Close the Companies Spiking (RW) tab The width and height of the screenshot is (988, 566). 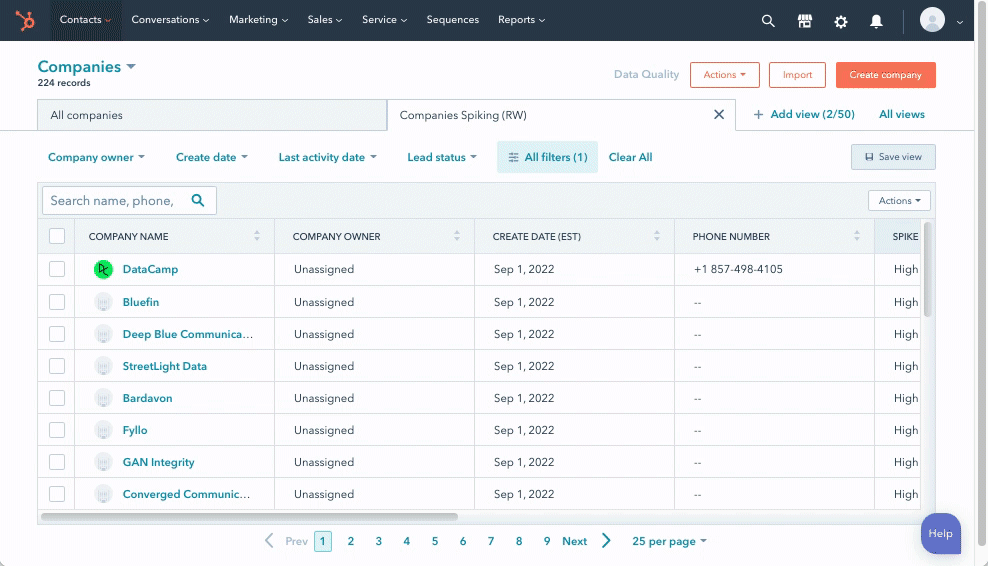point(719,115)
